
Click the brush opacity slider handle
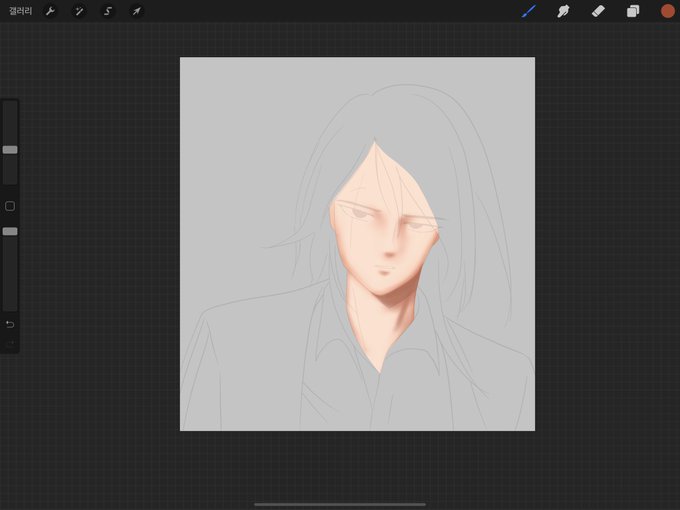pos(10,232)
